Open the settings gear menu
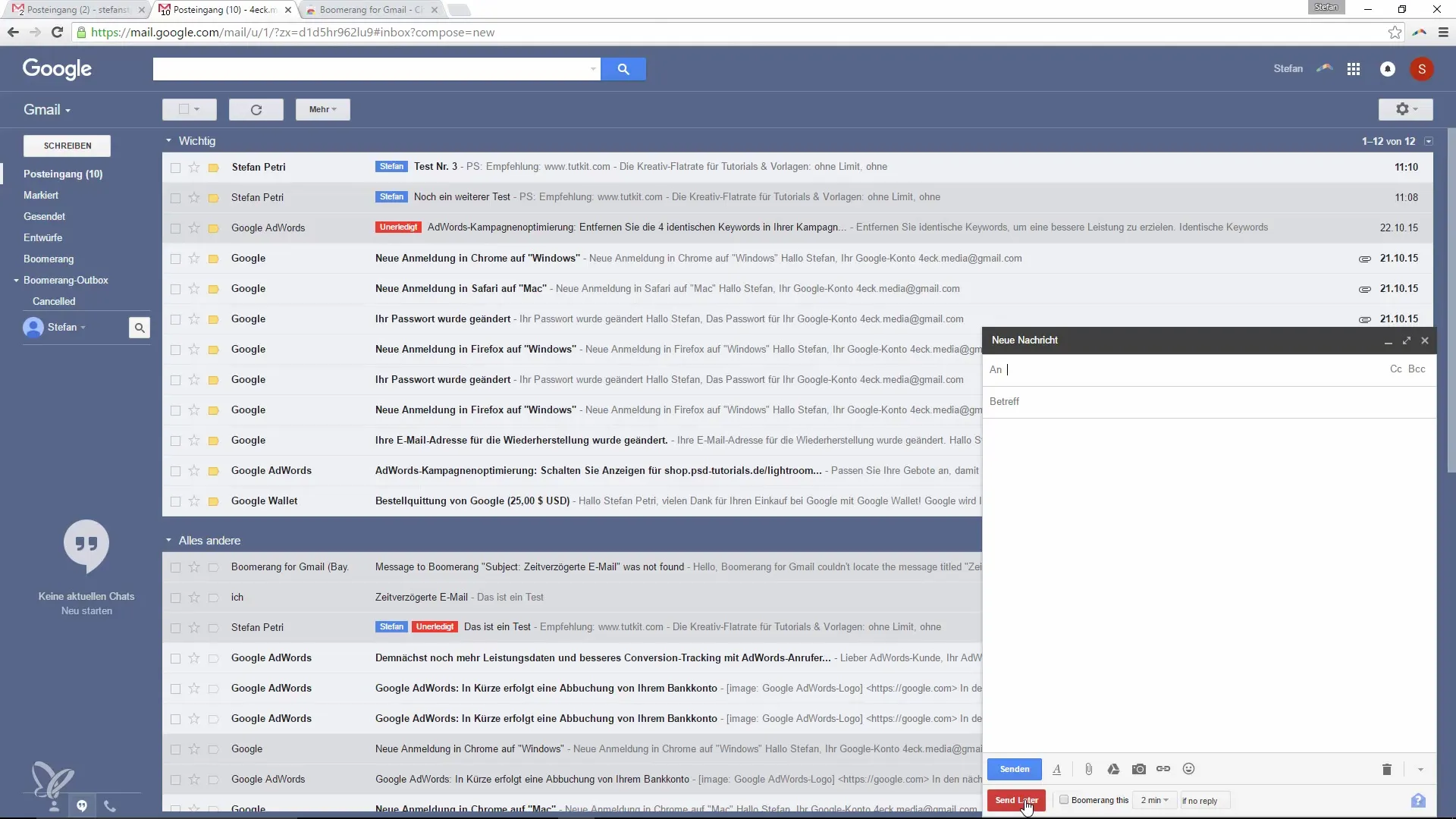This screenshot has width=1456, height=819. pos(1406,109)
